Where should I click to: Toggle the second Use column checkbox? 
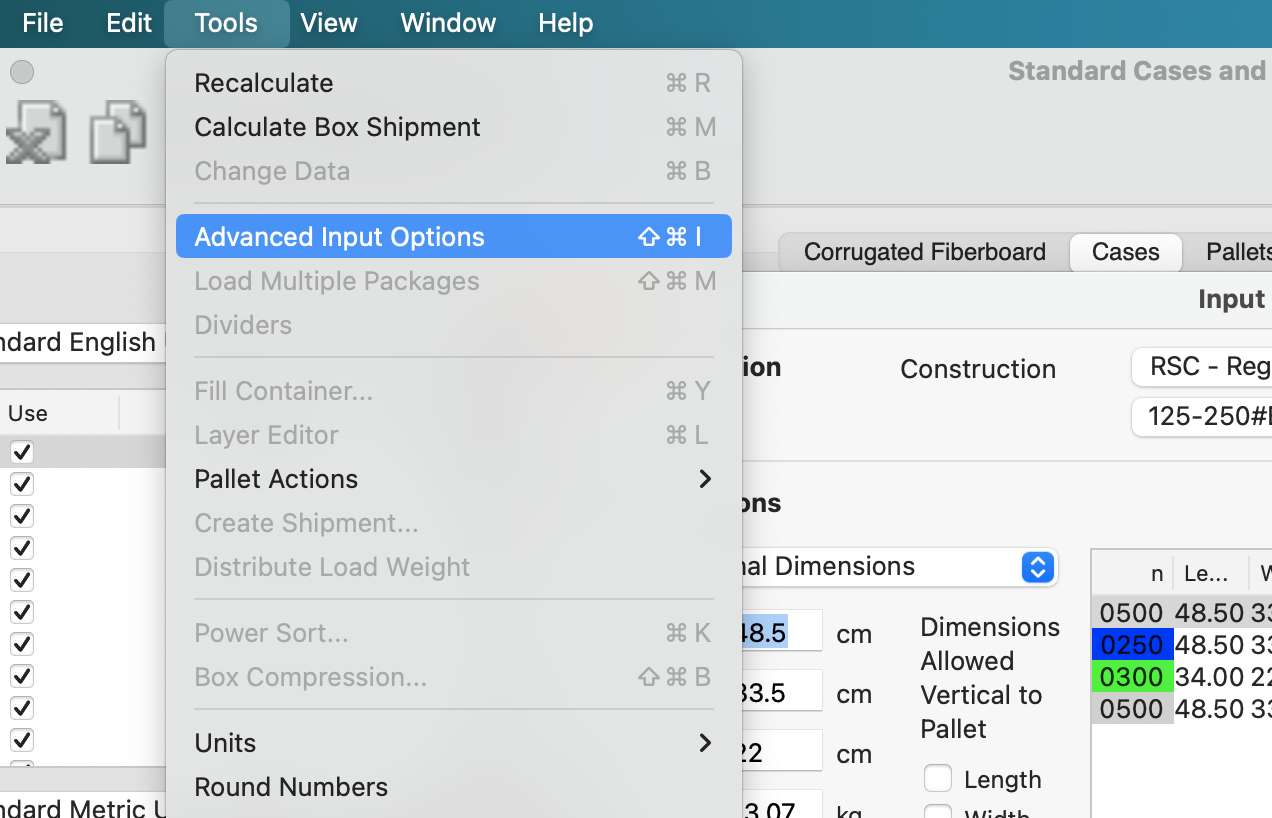pos(21,484)
